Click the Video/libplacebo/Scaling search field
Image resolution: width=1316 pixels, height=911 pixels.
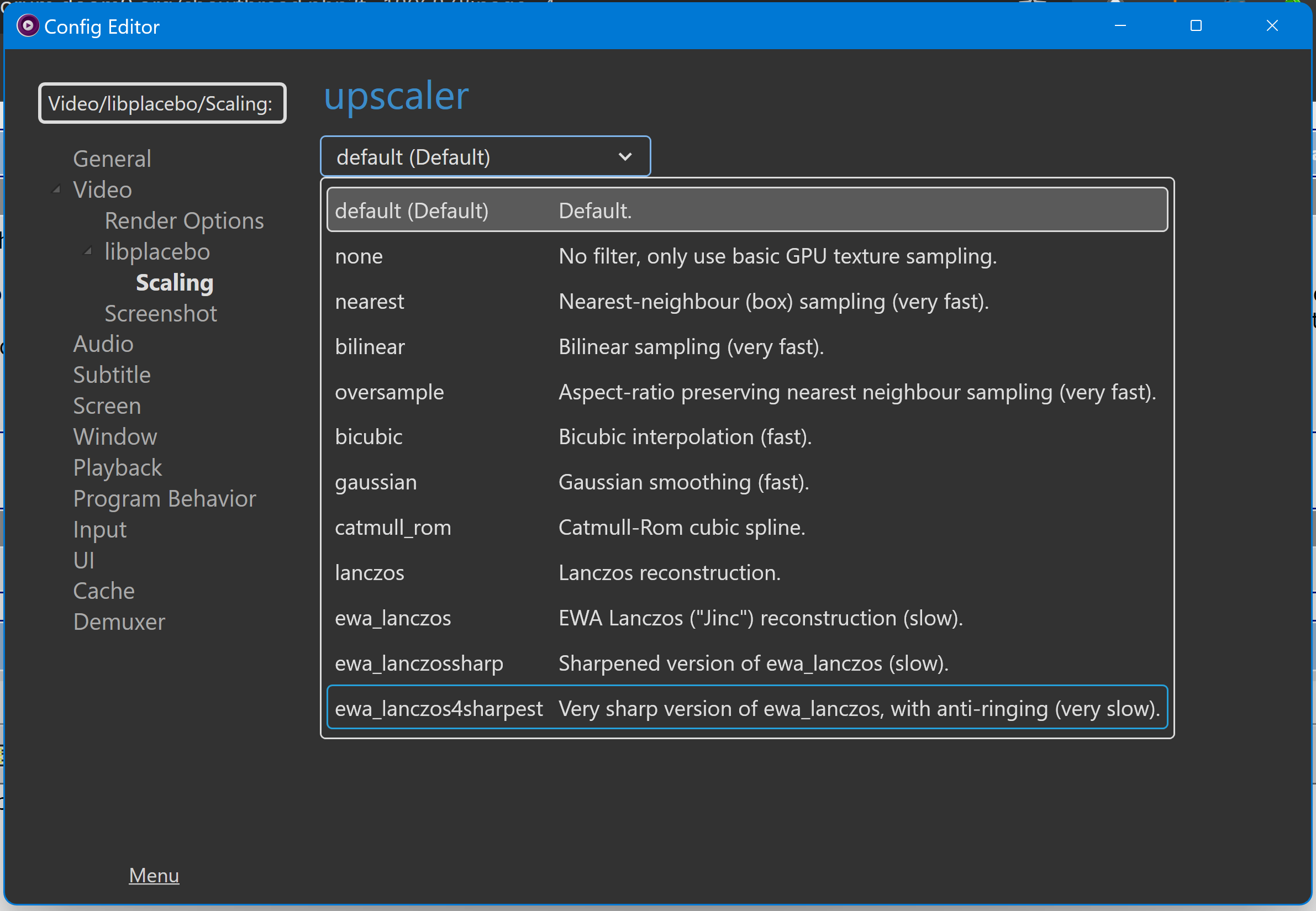coord(162,103)
